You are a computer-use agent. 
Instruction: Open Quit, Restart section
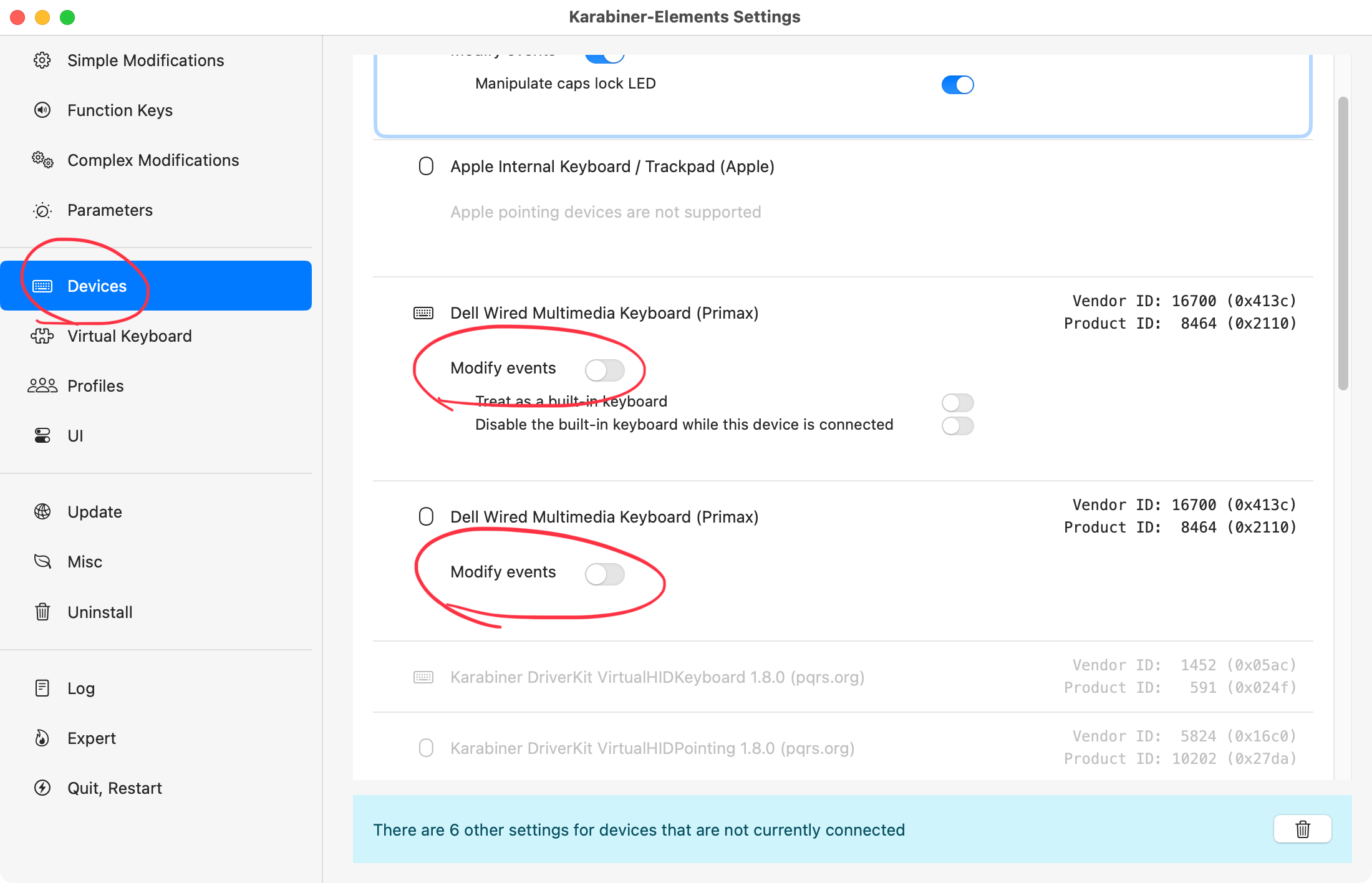click(156, 788)
